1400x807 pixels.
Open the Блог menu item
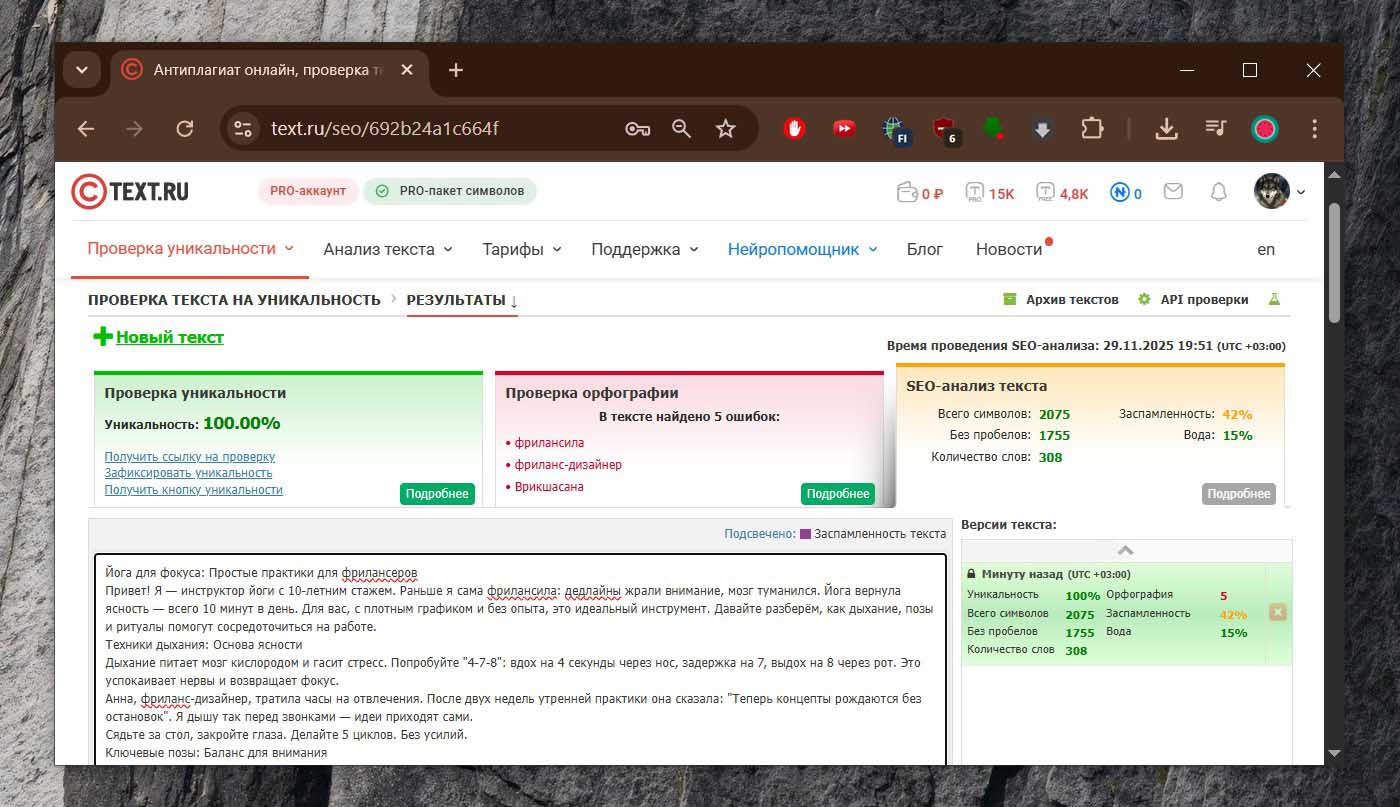tap(924, 250)
